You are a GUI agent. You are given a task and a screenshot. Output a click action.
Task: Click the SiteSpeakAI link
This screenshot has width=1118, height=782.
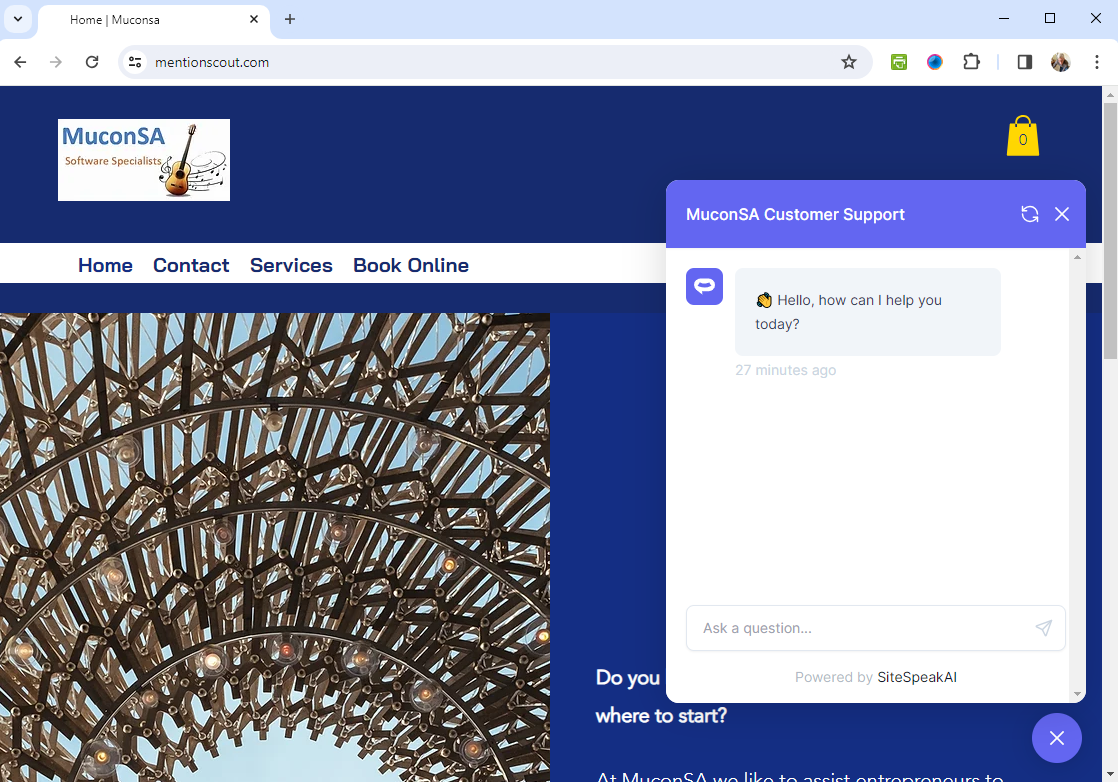916,677
